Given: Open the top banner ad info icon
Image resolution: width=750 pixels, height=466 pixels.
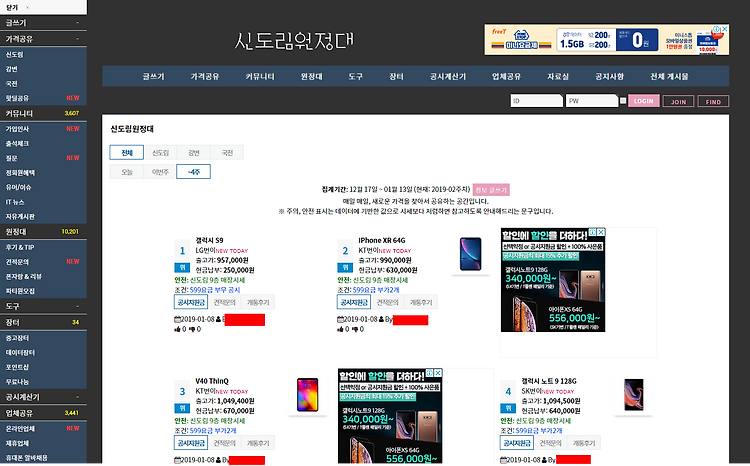Looking at the screenshot, I should pyautogui.click(x=717, y=29).
